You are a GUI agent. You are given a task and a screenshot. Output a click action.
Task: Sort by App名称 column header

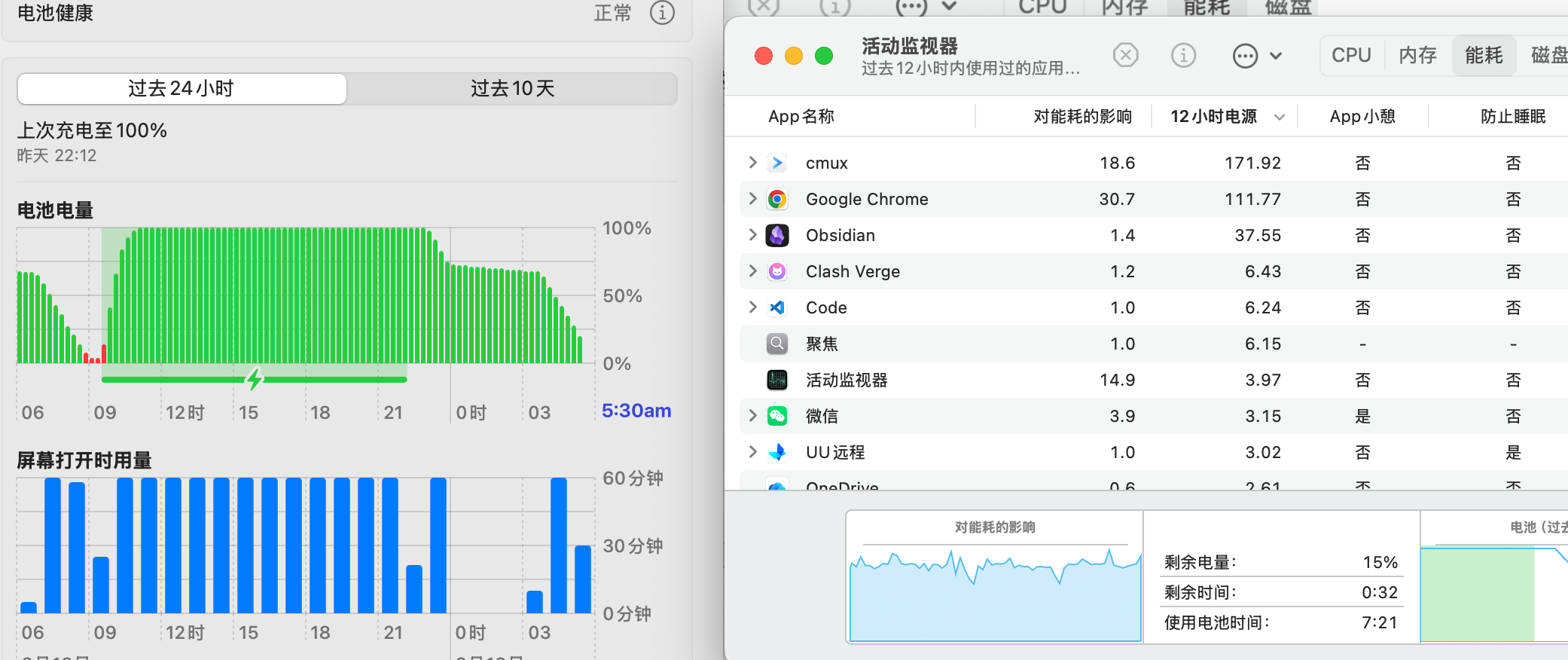(801, 117)
